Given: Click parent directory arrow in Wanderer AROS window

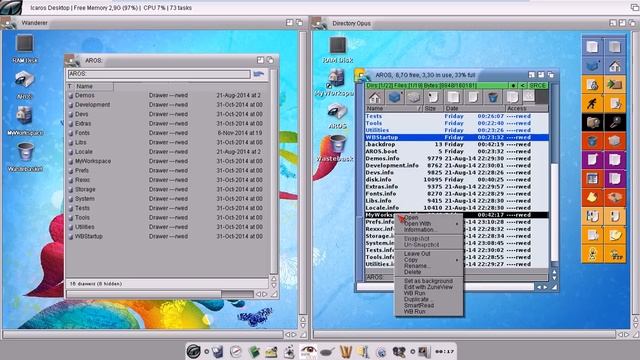Looking at the screenshot, I should pyautogui.click(x=259, y=74).
